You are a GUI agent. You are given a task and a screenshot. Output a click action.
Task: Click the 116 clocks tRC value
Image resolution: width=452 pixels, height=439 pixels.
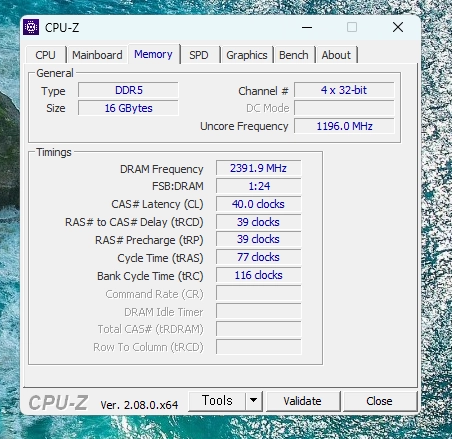click(x=258, y=275)
